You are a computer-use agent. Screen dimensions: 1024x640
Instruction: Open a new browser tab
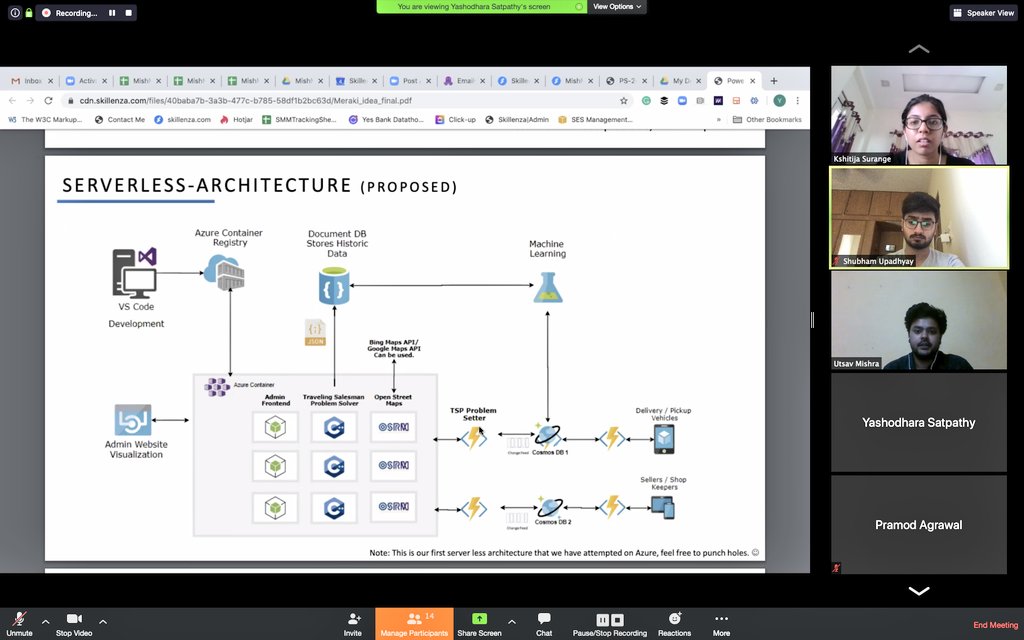click(x=774, y=81)
